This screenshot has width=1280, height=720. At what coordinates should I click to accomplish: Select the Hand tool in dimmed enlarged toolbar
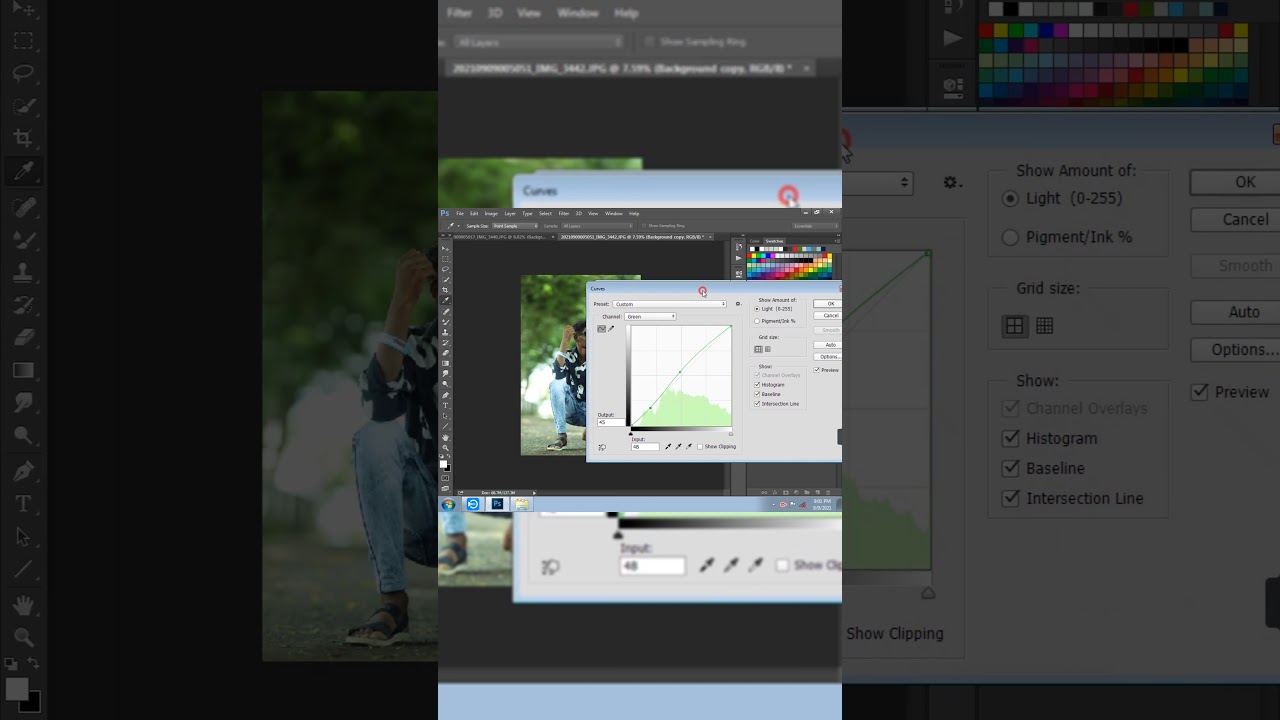(x=23, y=605)
